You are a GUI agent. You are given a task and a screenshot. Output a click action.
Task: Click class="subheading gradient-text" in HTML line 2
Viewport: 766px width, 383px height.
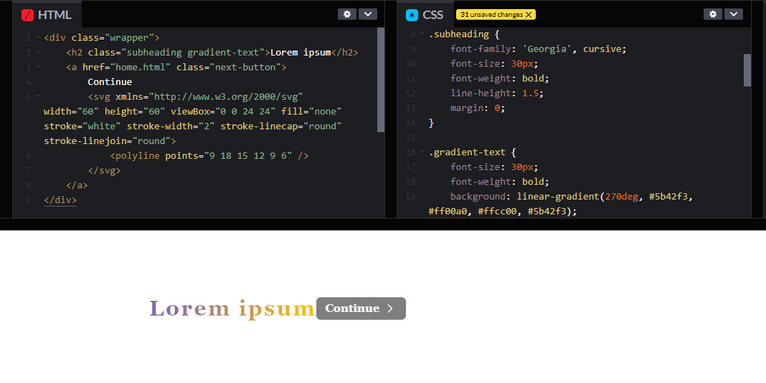pos(176,52)
